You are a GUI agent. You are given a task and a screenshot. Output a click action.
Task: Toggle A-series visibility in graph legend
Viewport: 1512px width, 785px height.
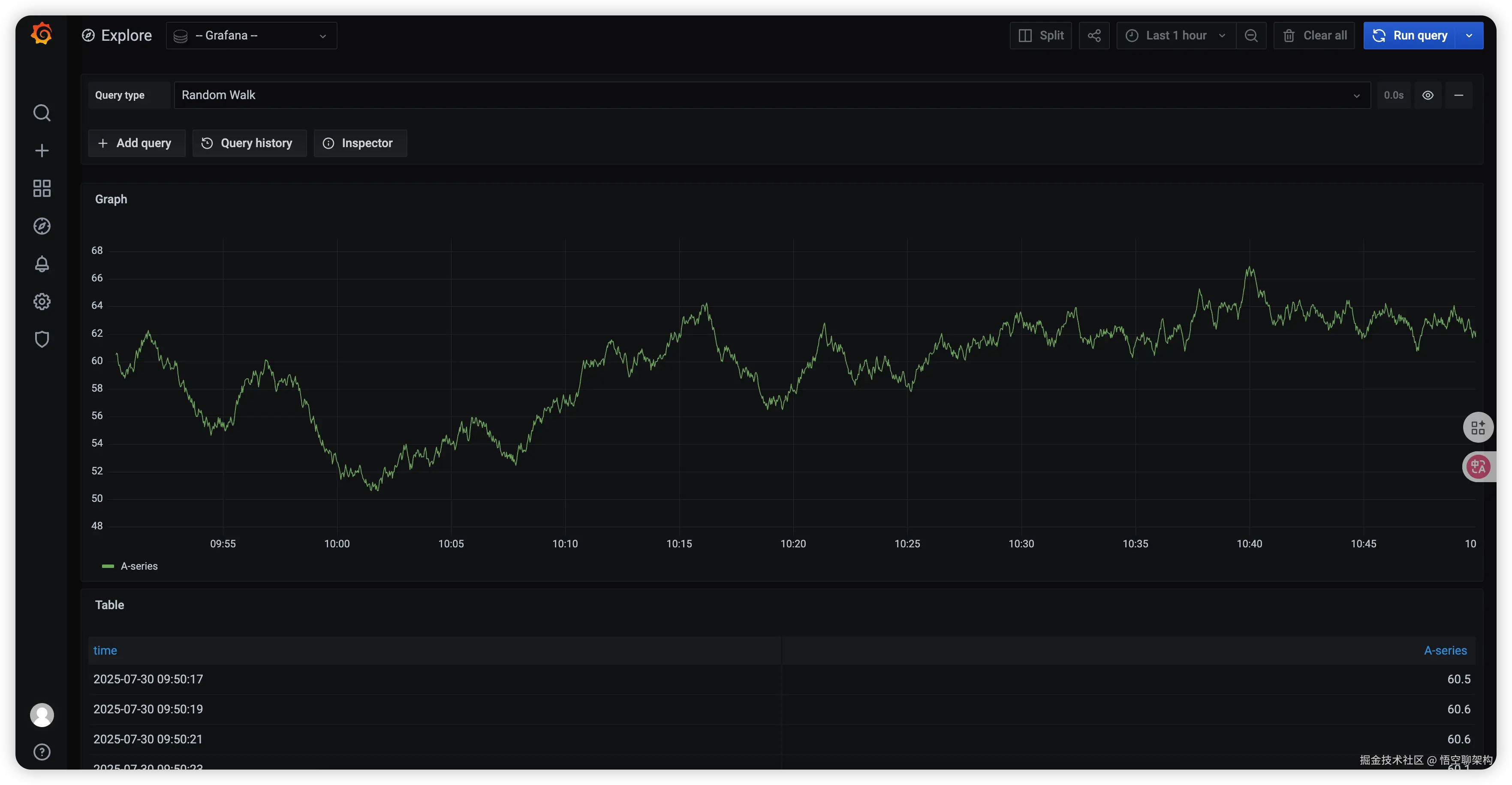[139, 566]
